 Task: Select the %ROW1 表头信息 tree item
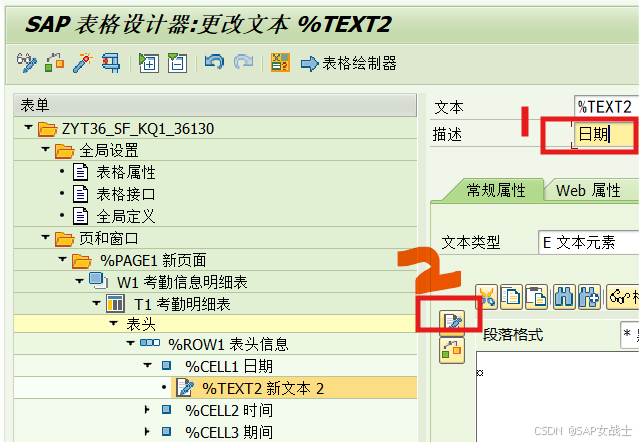point(229,344)
